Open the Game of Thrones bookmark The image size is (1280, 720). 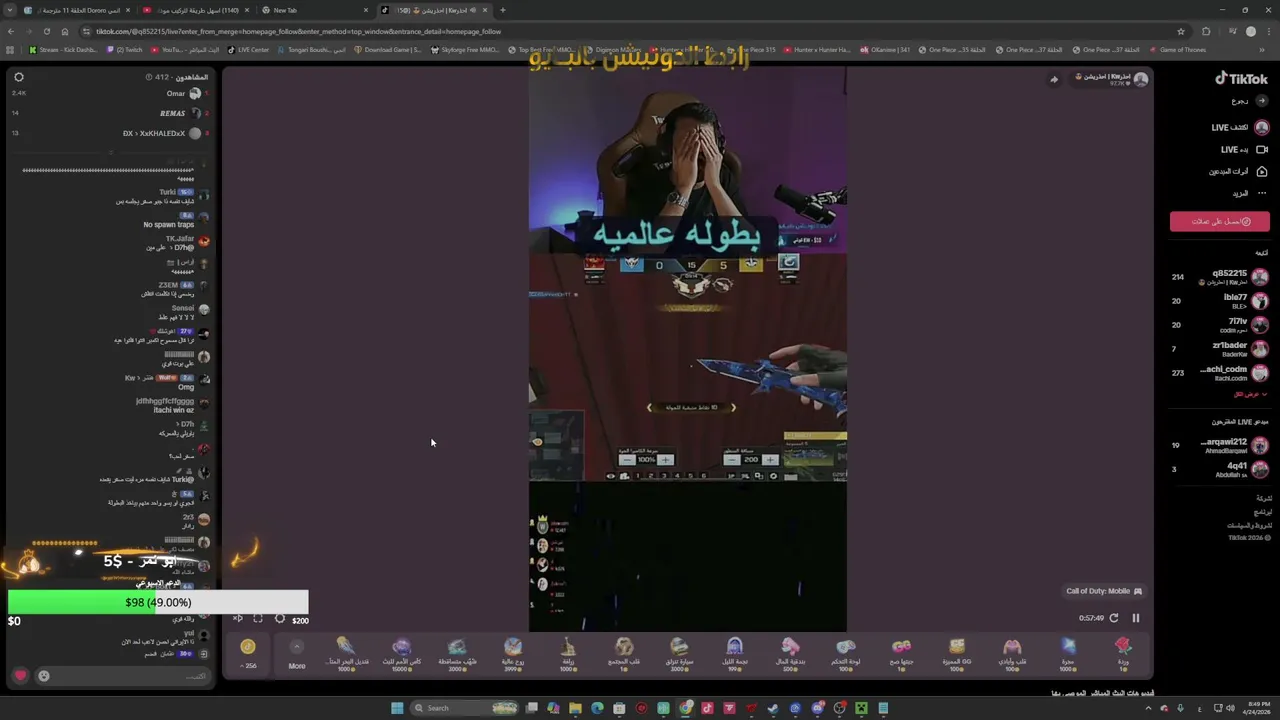point(1178,50)
